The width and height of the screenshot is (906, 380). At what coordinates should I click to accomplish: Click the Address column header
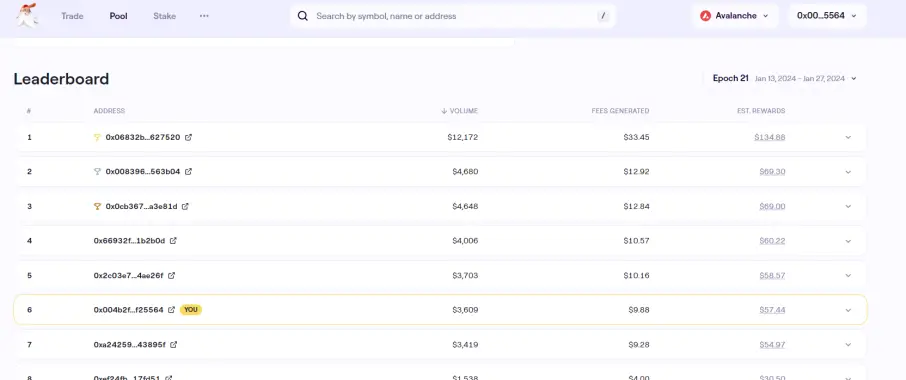click(x=109, y=111)
